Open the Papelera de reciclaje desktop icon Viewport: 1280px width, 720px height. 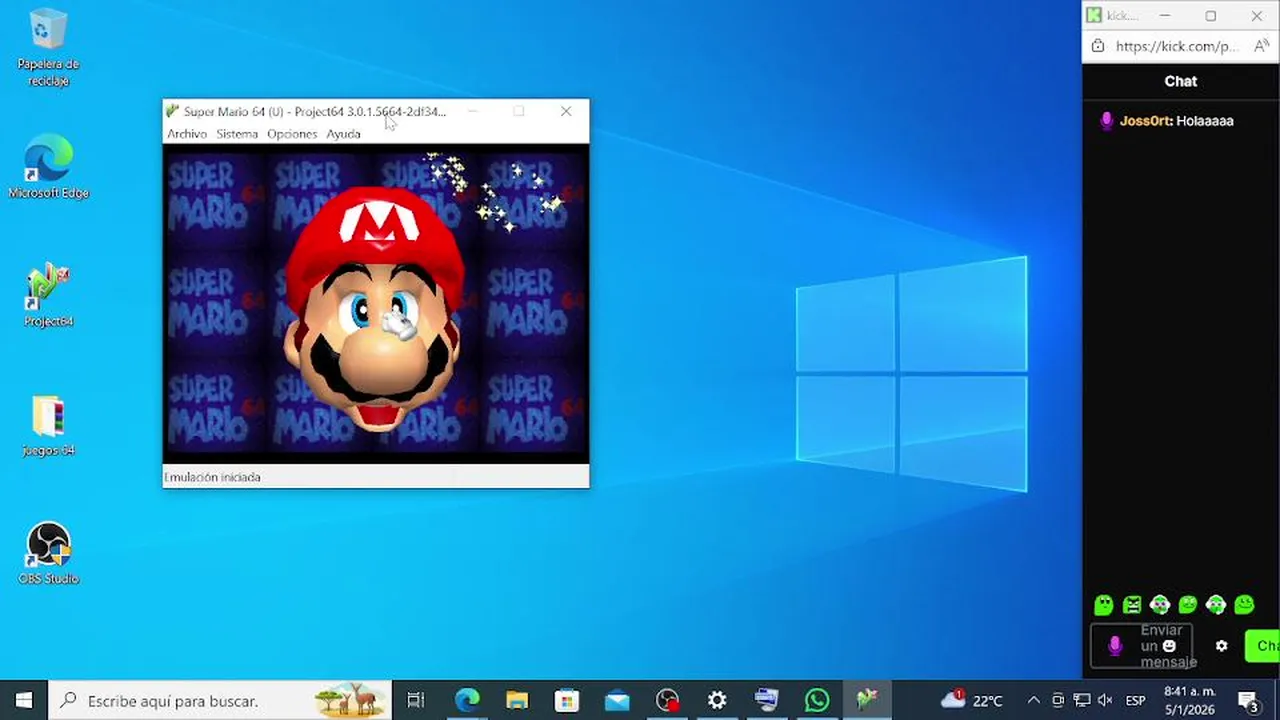(x=48, y=48)
